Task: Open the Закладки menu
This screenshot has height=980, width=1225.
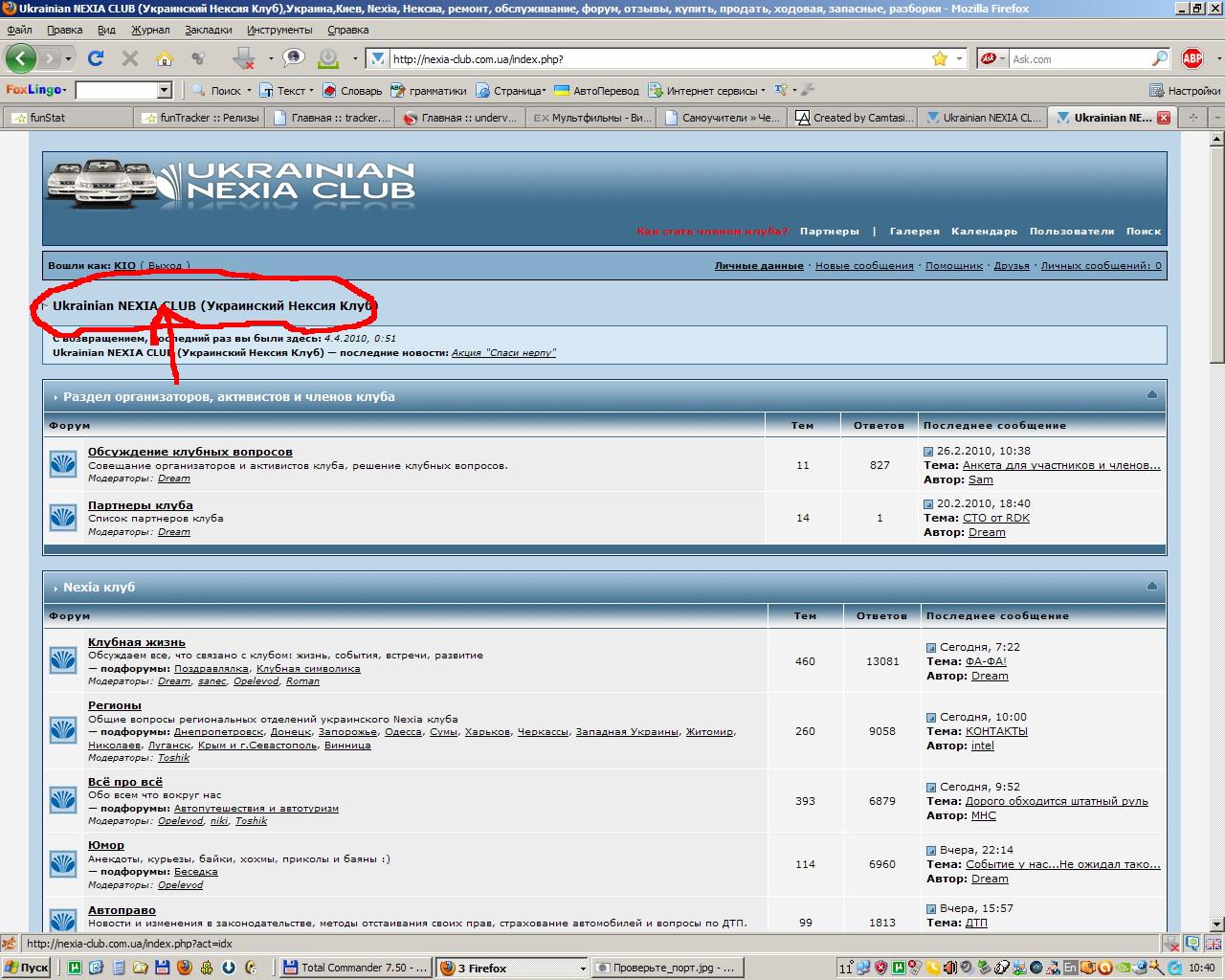Action: click(208, 30)
